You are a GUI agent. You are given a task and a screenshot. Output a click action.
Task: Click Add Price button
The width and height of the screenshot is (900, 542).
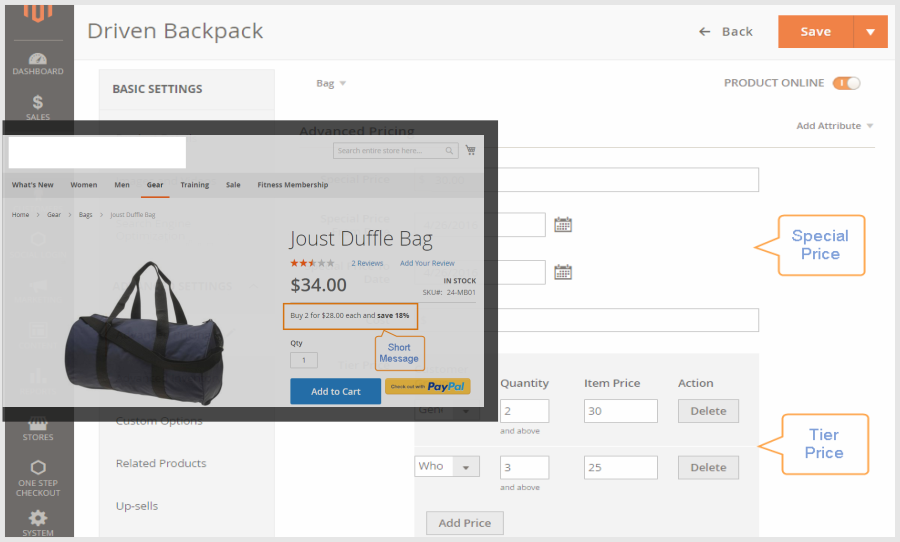tap(465, 523)
